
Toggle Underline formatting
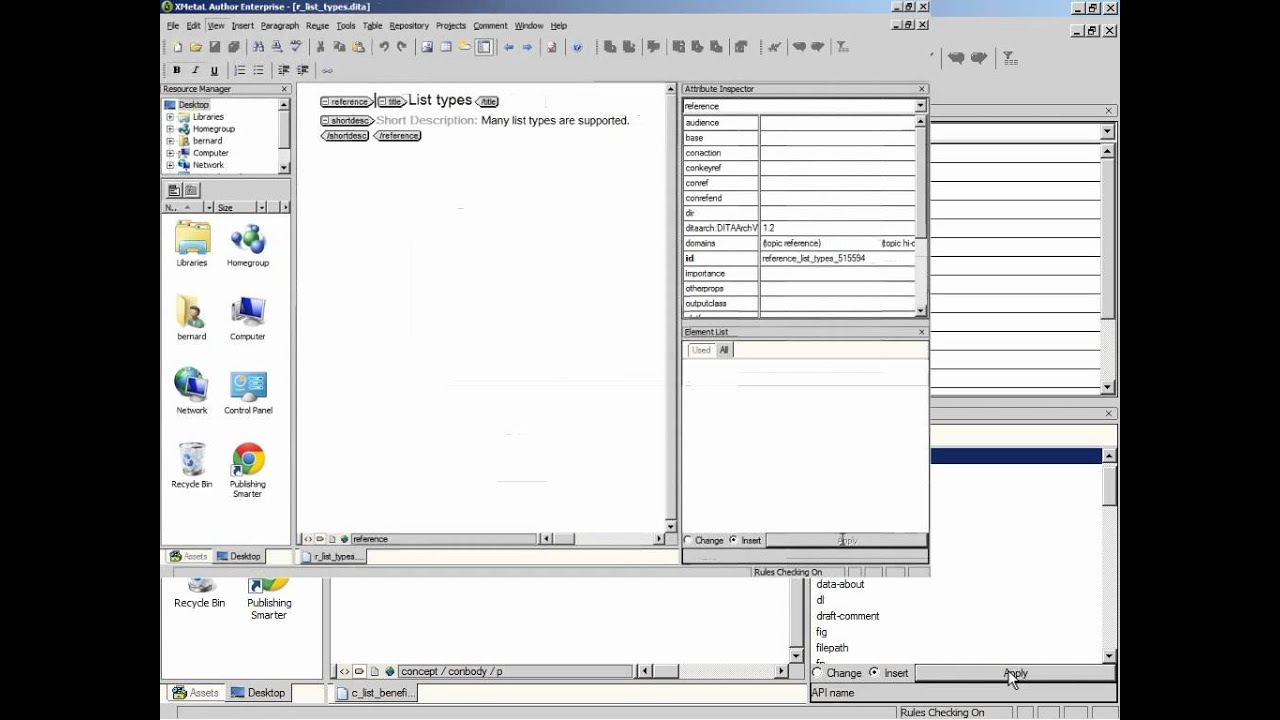[214, 70]
